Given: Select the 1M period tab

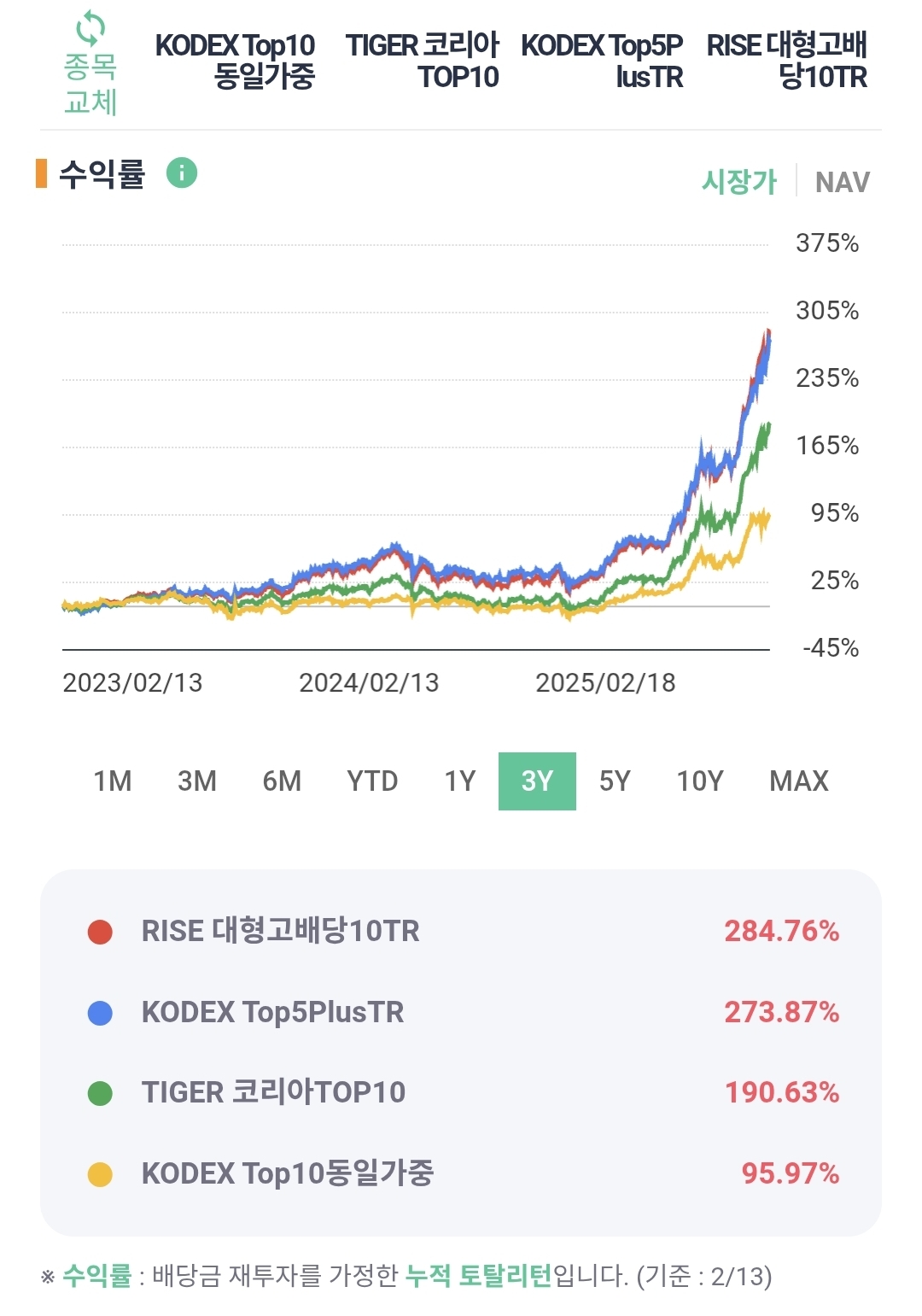Looking at the screenshot, I should pos(112,781).
